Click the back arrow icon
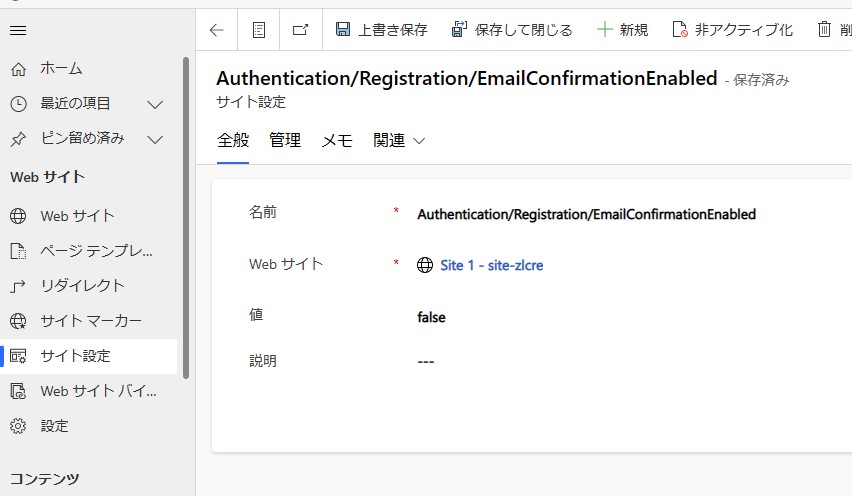852x496 pixels. (x=217, y=30)
